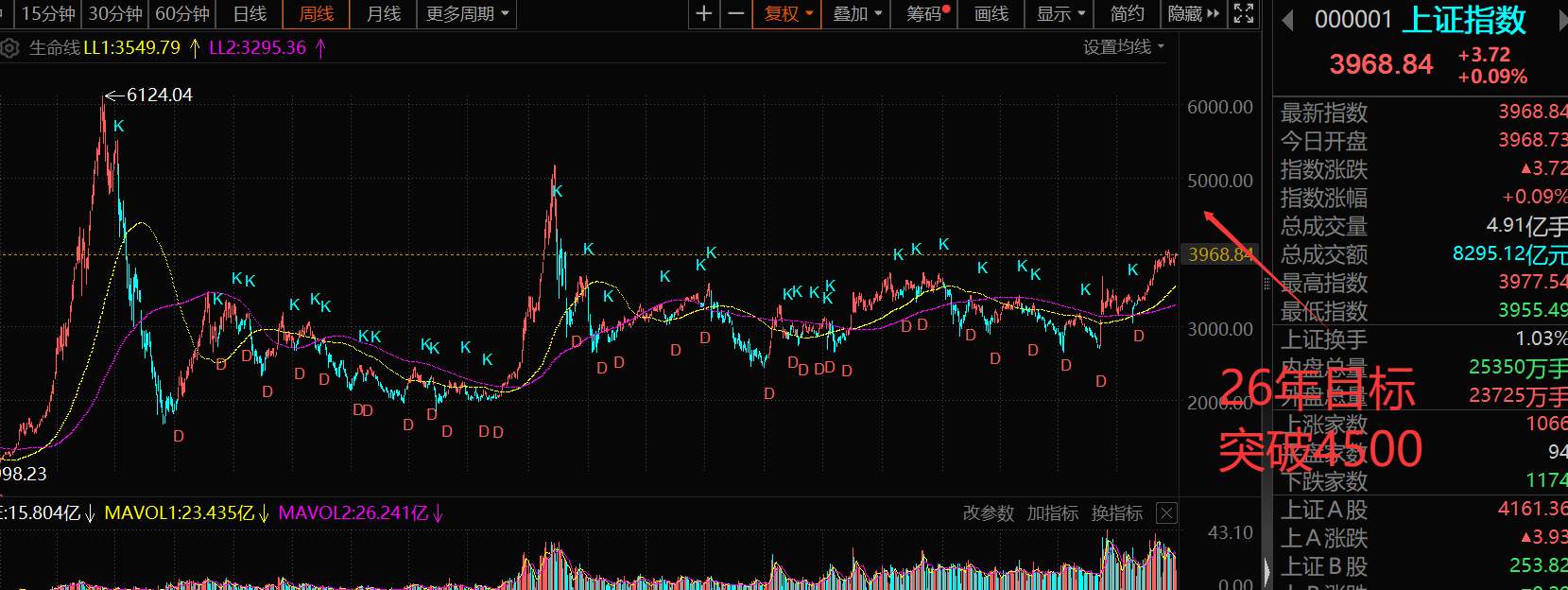Viewport: 1568px width, 590px height.
Task: Select the 月线 monthly chart tab
Action: coord(384,13)
